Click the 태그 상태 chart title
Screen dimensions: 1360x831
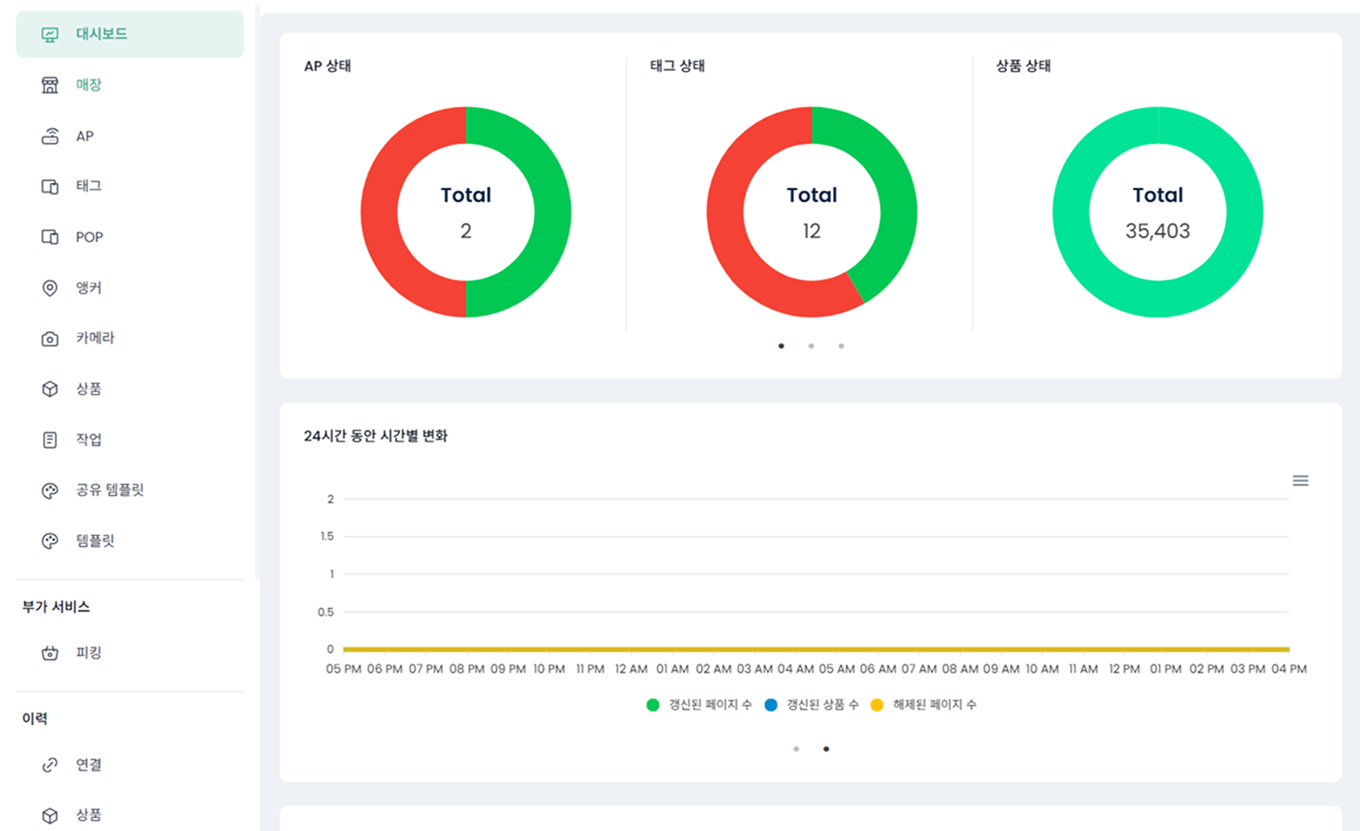678,66
